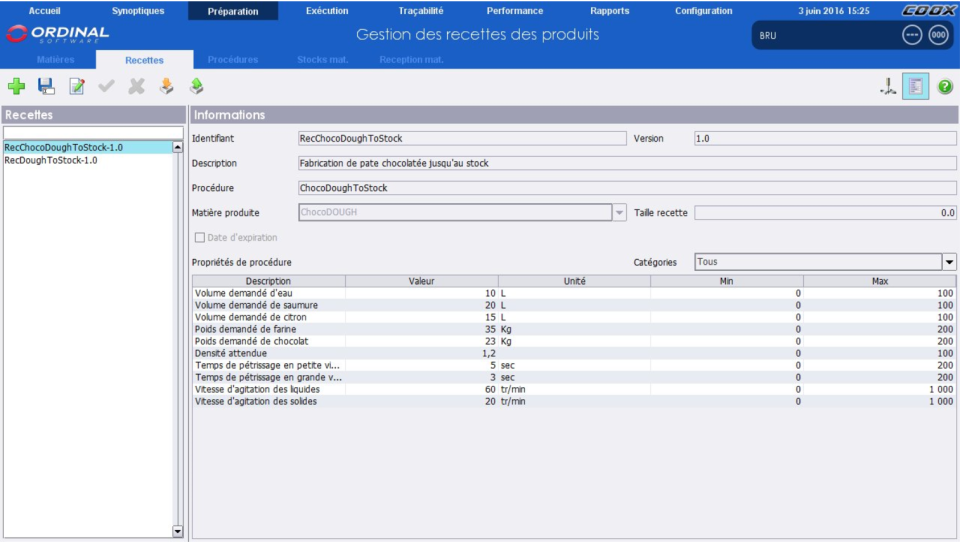Image resolution: width=960 pixels, height=542 pixels.
Task: Expand the Matière produite combo box
Action: tap(619, 213)
